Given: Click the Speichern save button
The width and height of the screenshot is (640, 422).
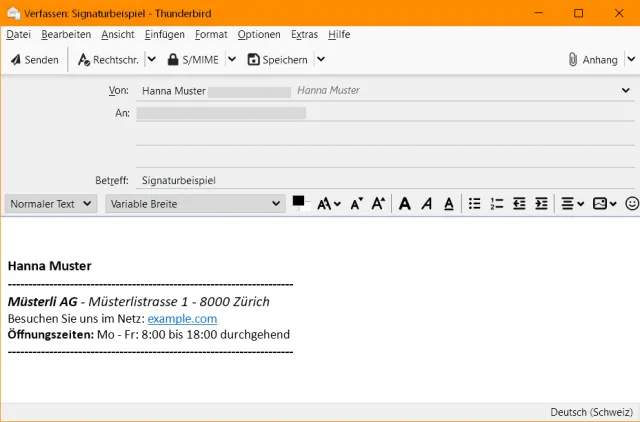Looking at the screenshot, I should pyautogui.click(x=278, y=60).
